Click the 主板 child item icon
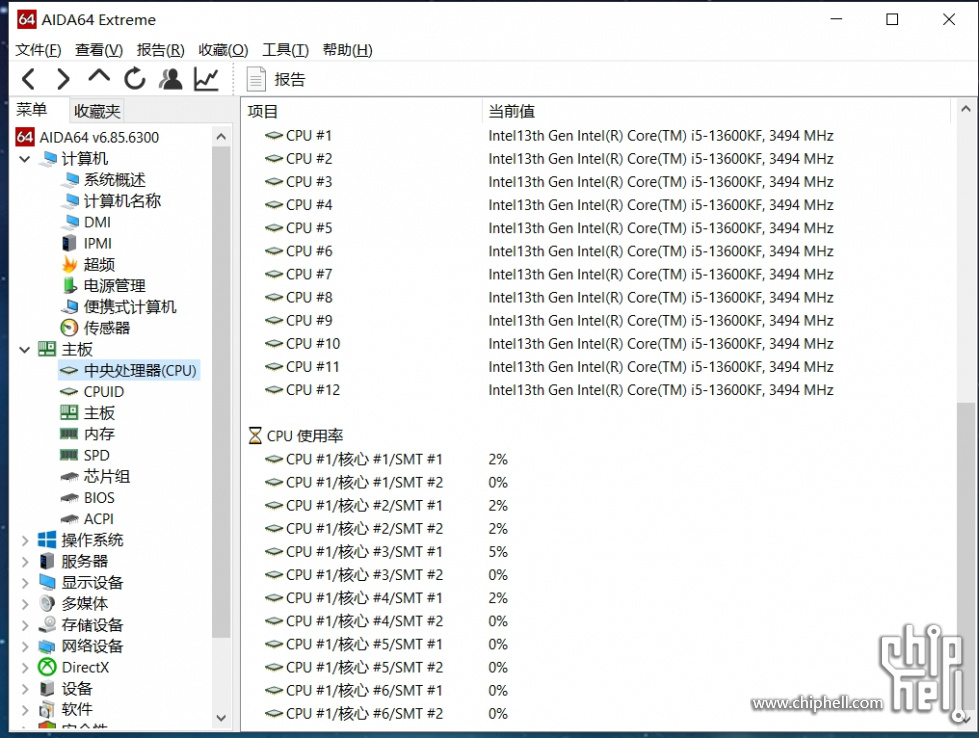979x738 pixels. [x=69, y=413]
